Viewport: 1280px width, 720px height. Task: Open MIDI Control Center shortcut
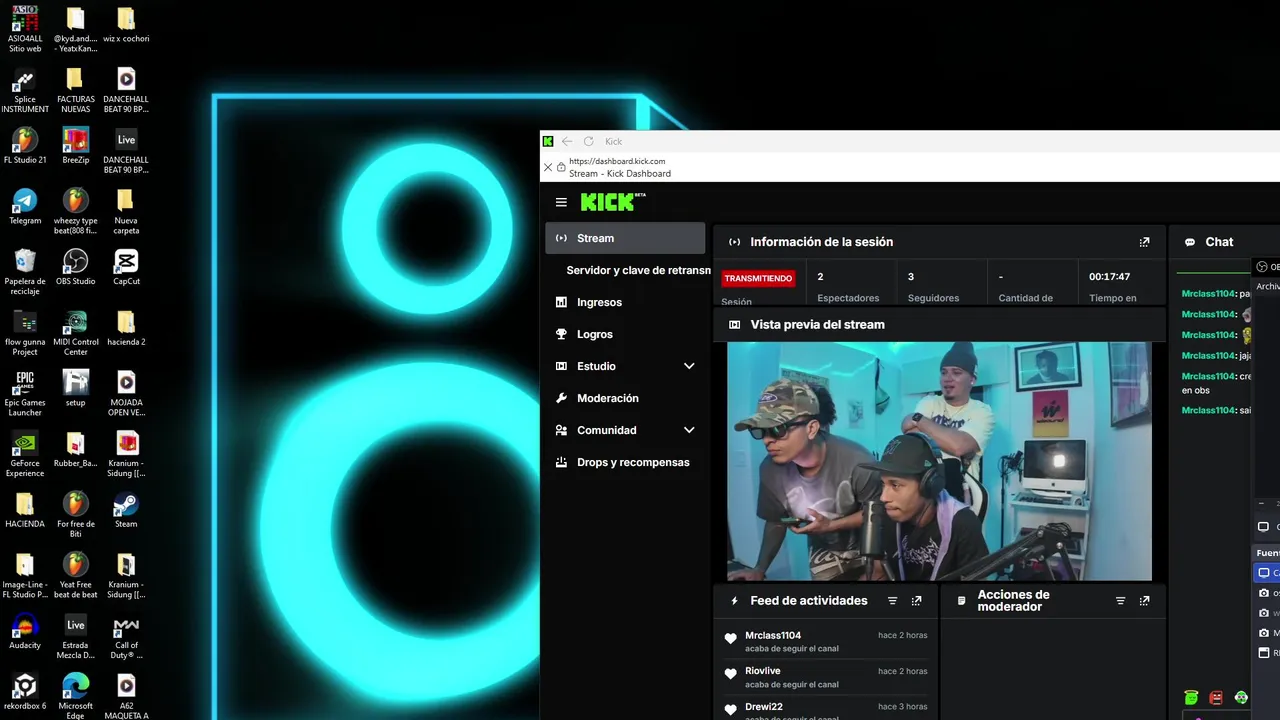pos(75,333)
